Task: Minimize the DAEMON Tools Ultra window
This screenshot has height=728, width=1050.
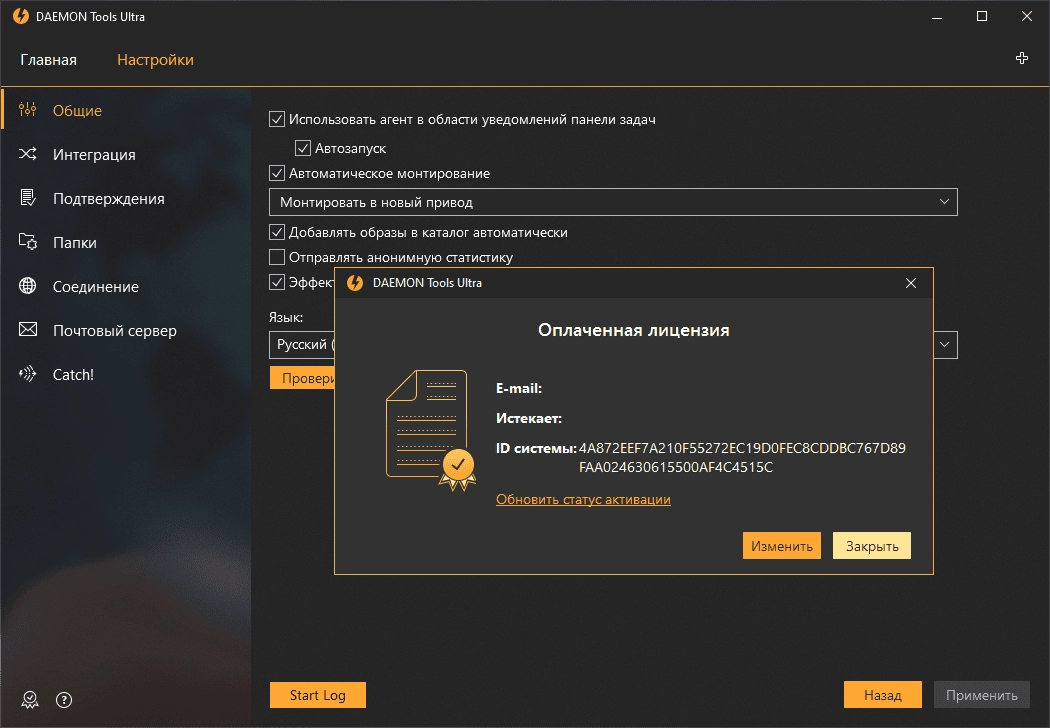Action: (x=937, y=16)
